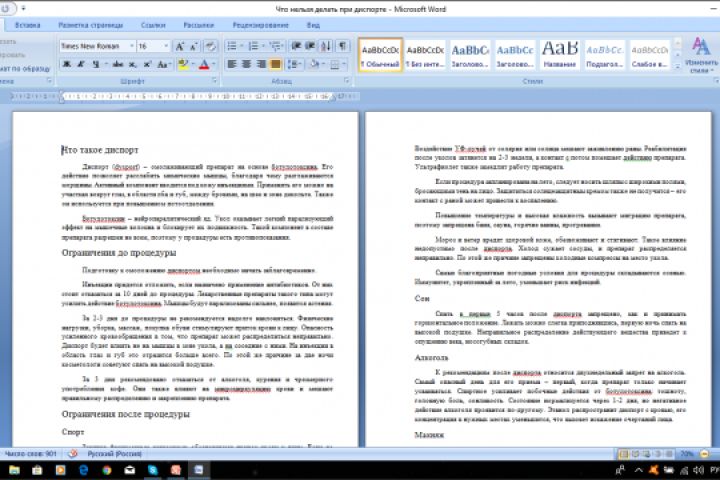
Task: Apply the Обычный style
Action: click(380, 55)
